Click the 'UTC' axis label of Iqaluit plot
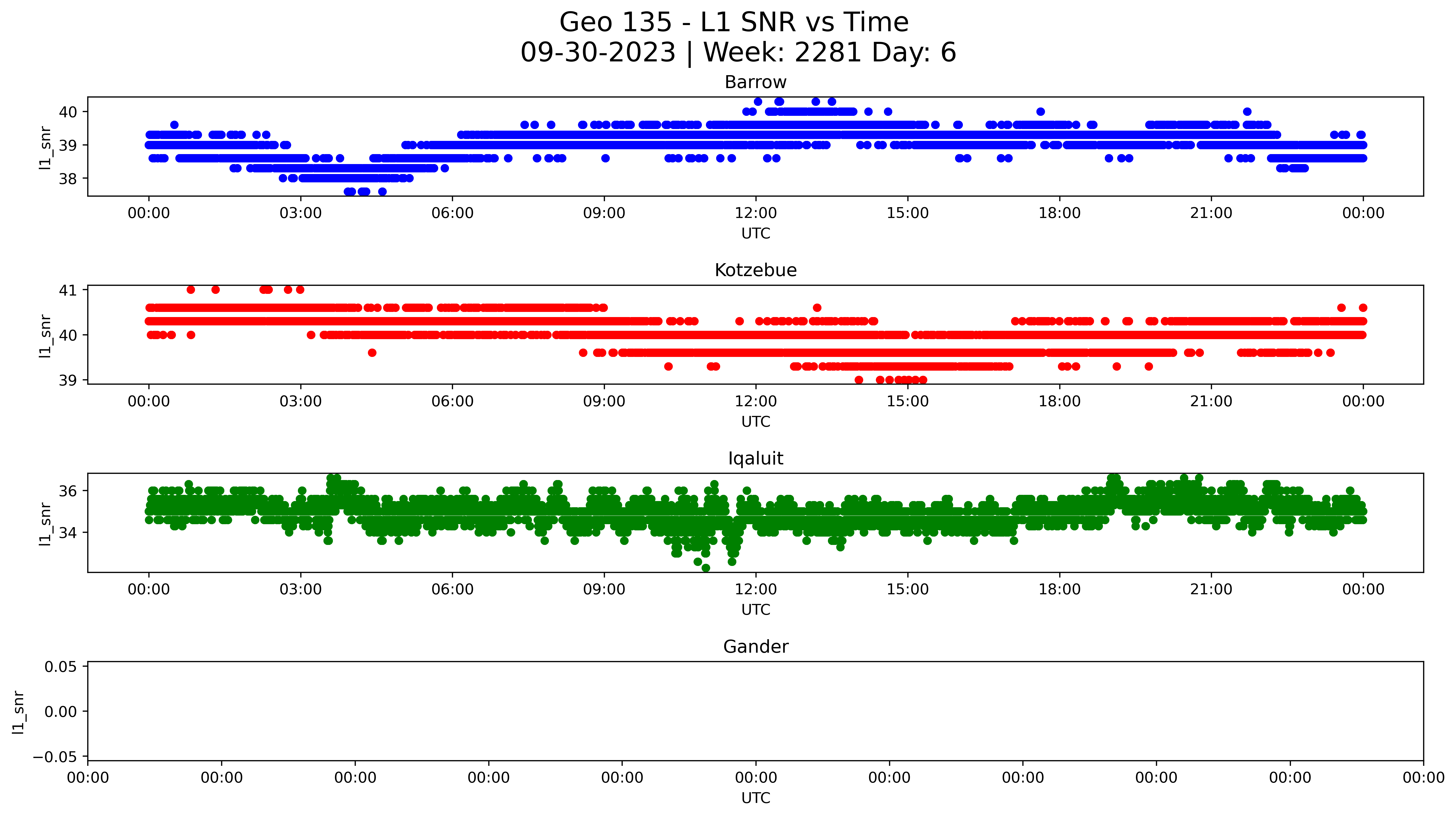The width and height of the screenshot is (1456, 817). 756,610
